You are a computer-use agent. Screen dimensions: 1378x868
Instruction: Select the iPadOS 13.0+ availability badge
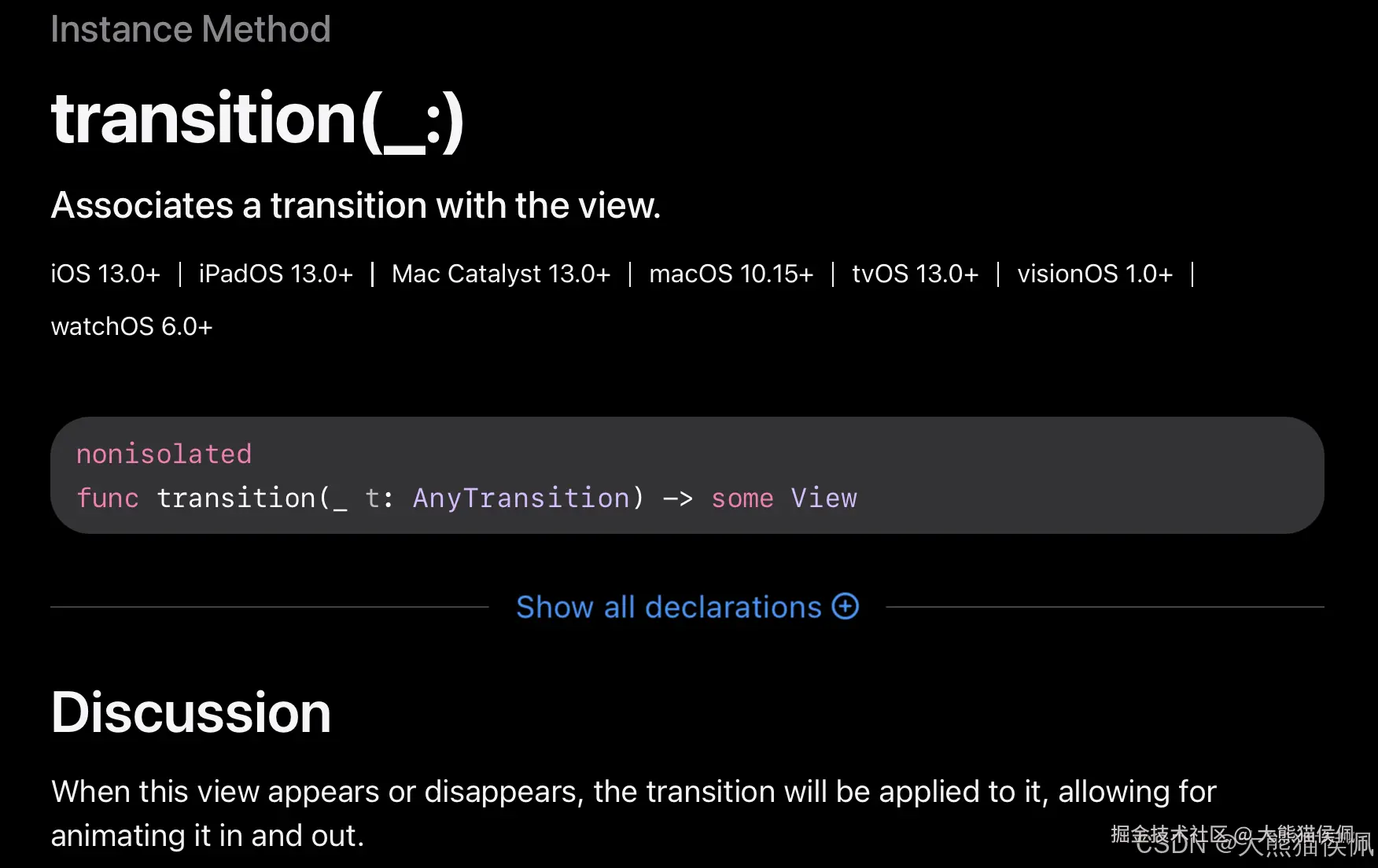pos(275,274)
